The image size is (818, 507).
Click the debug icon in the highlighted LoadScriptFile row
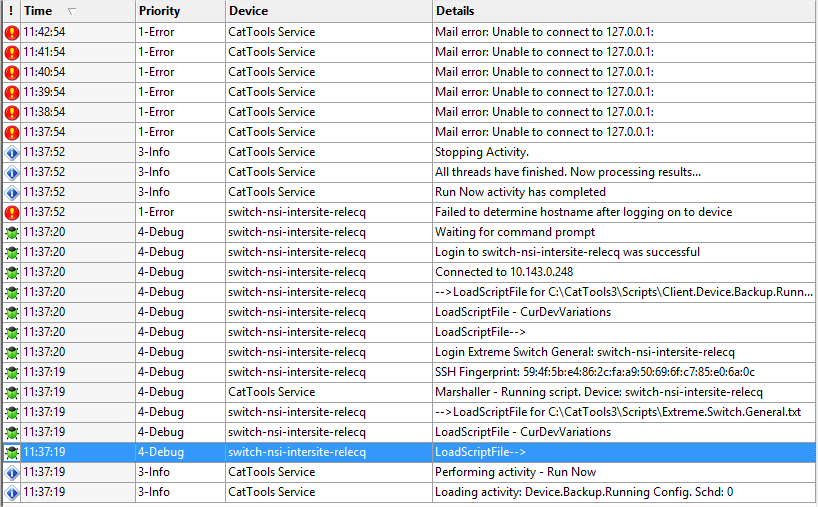[11, 453]
